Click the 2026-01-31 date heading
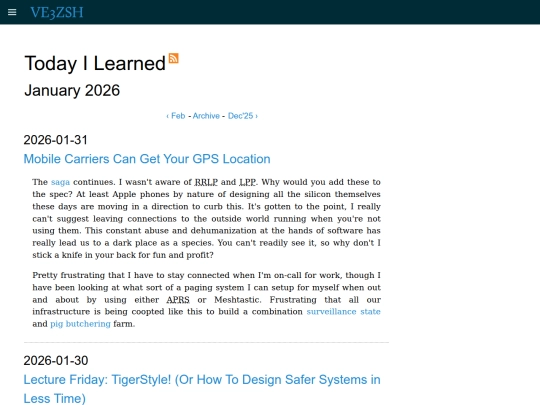The width and height of the screenshot is (540, 405). click(x=55, y=140)
